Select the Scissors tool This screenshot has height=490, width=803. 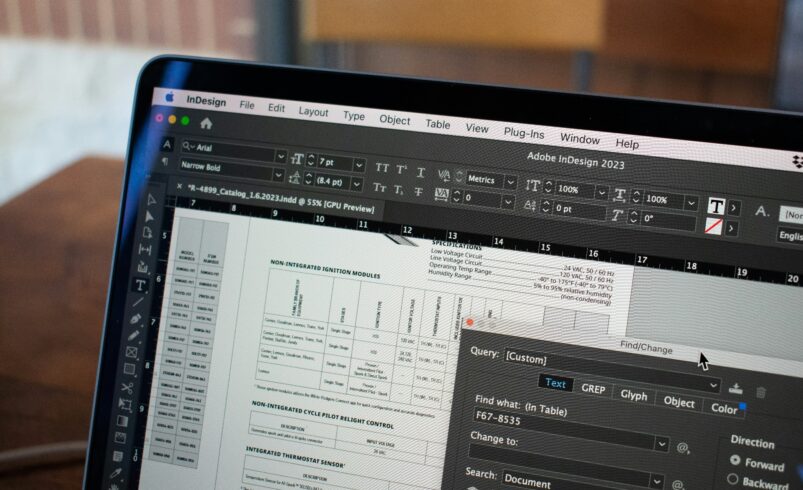[x=127, y=388]
